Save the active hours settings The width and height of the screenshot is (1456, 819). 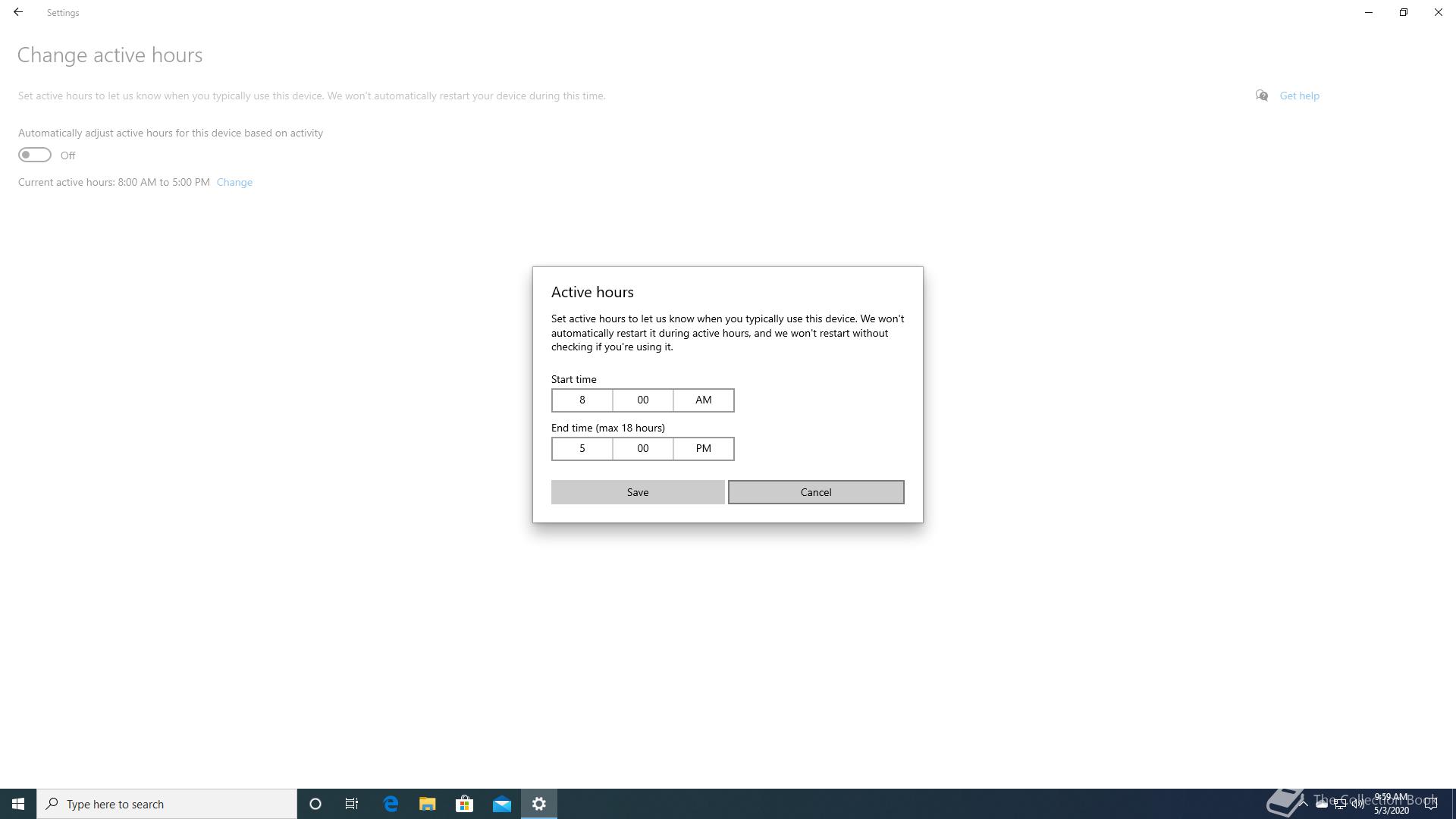coord(638,492)
